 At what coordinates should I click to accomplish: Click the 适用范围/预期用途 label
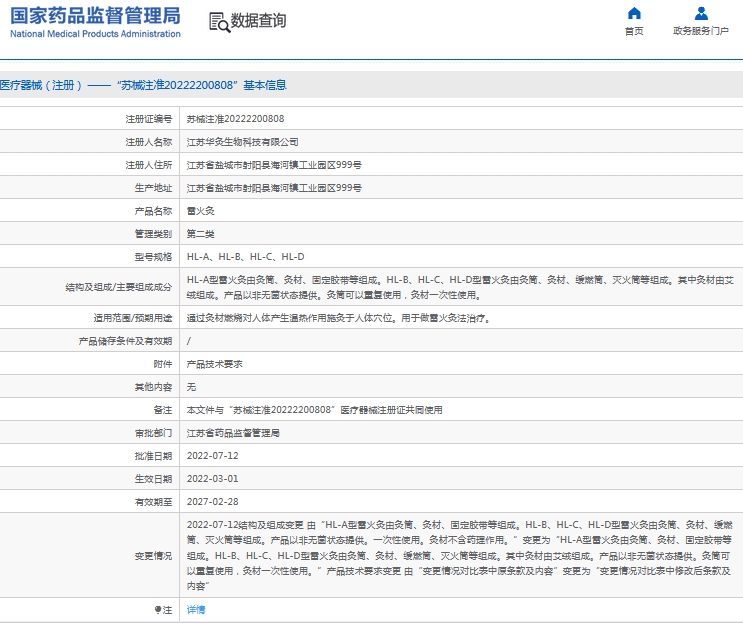click(x=133, y=318)
